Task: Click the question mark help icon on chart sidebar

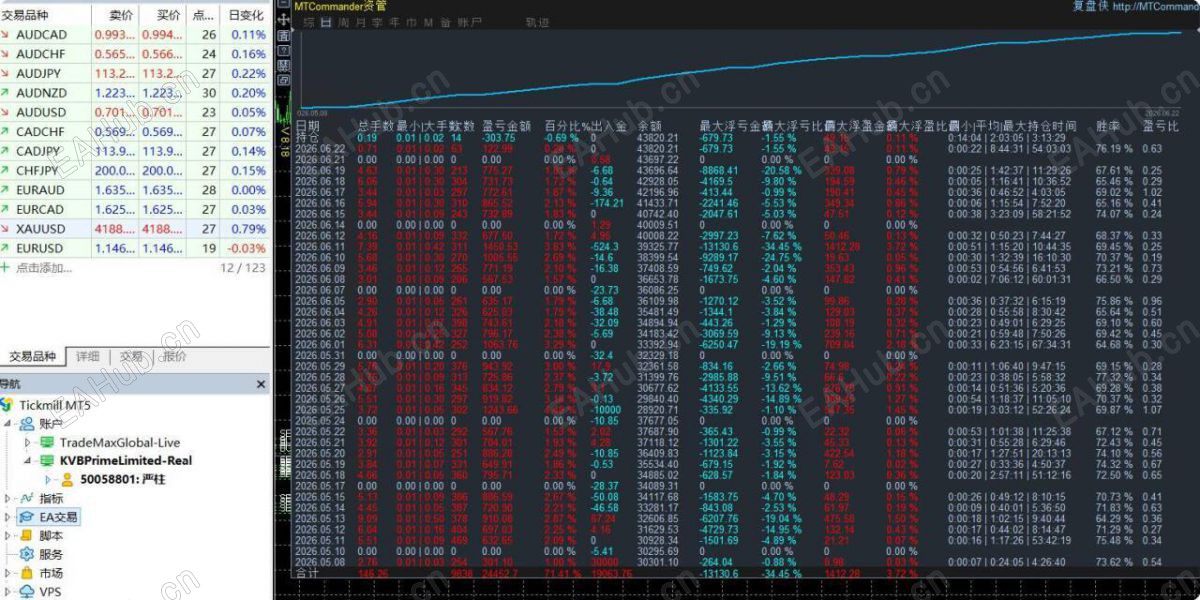Action: point(283,50)
